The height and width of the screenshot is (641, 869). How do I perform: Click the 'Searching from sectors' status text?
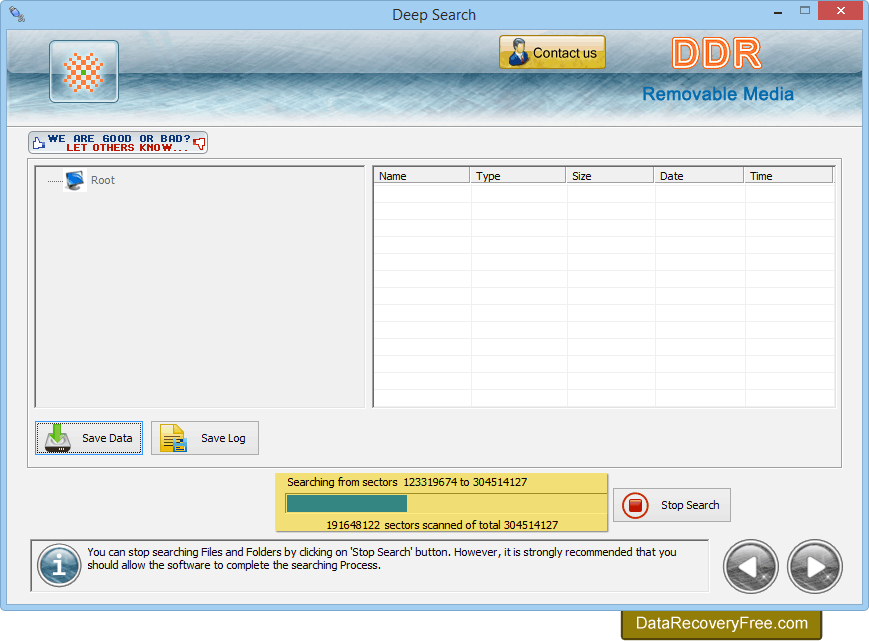pos(407,482)
